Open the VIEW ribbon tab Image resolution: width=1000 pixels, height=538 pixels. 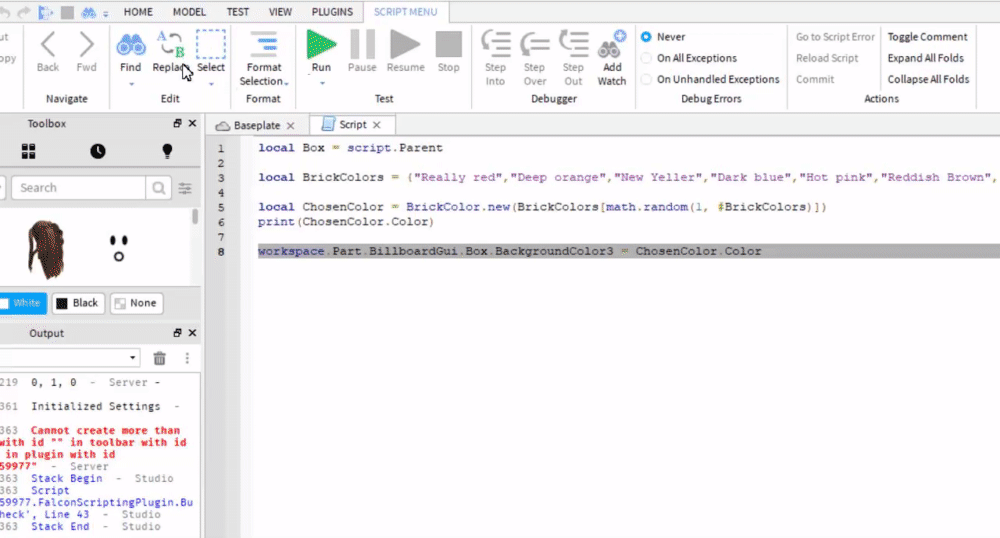tap(280, 11)
